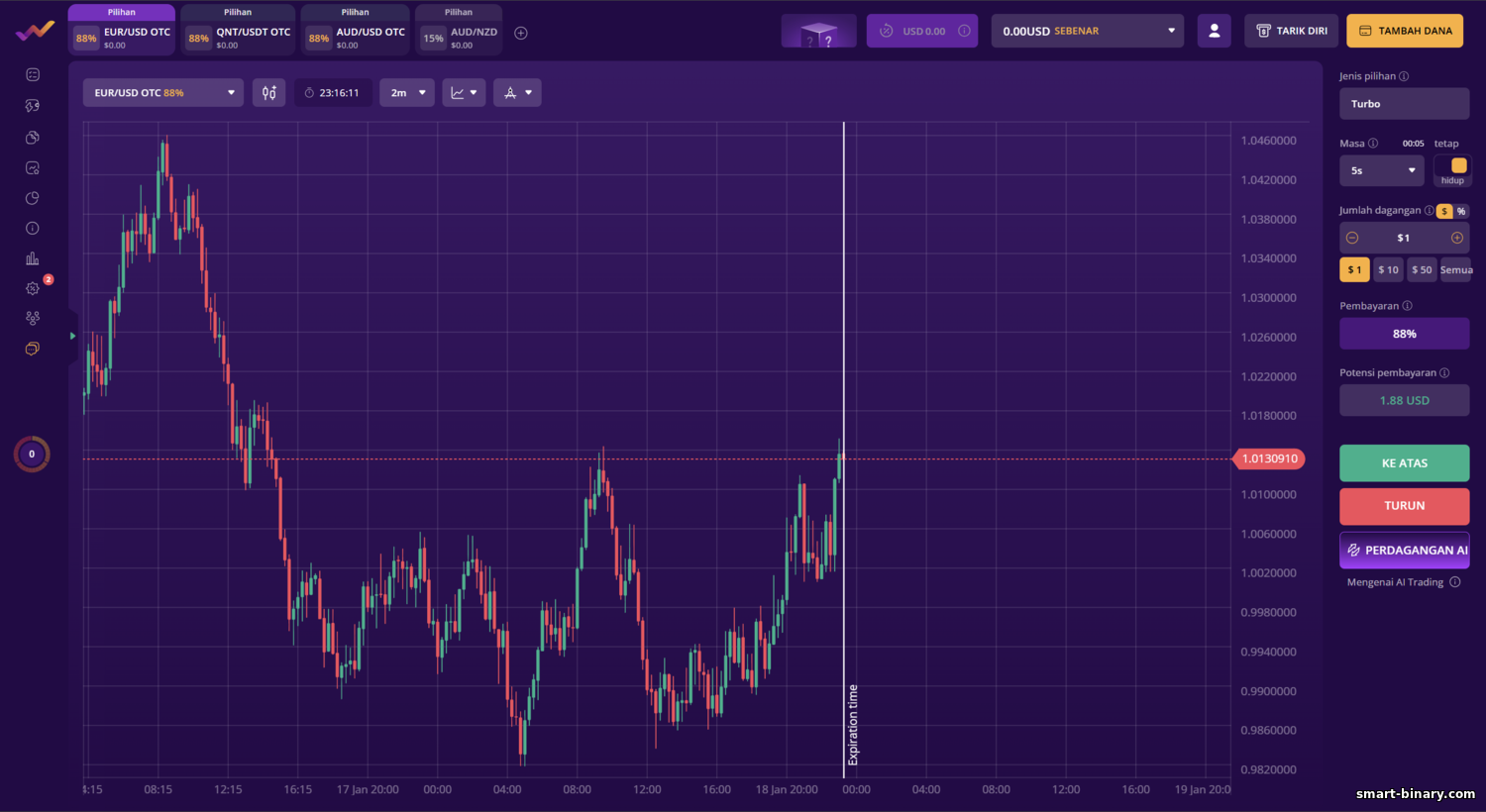Switch trade amount to dollar mode
1486x812 pixels.
(x=1444, y=211)
